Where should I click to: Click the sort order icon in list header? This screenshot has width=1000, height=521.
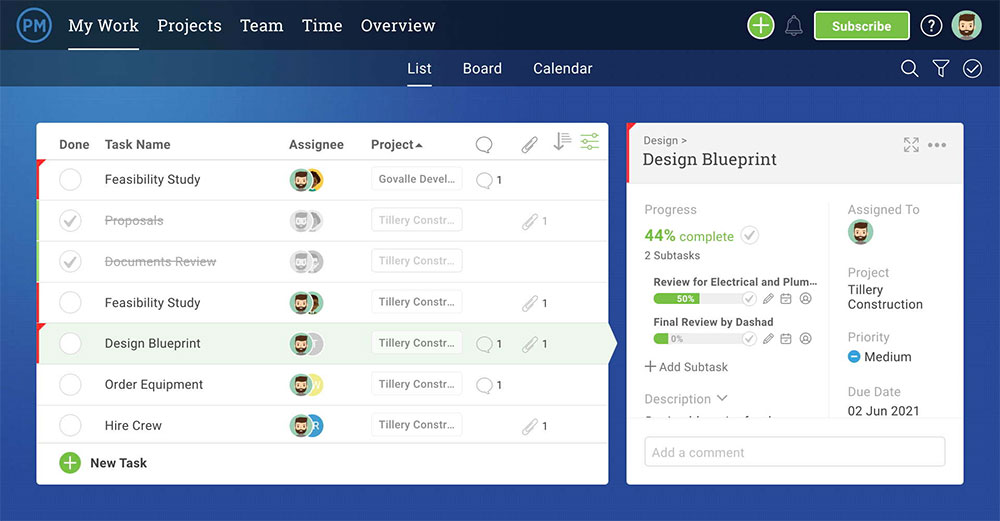click(562, 142)
